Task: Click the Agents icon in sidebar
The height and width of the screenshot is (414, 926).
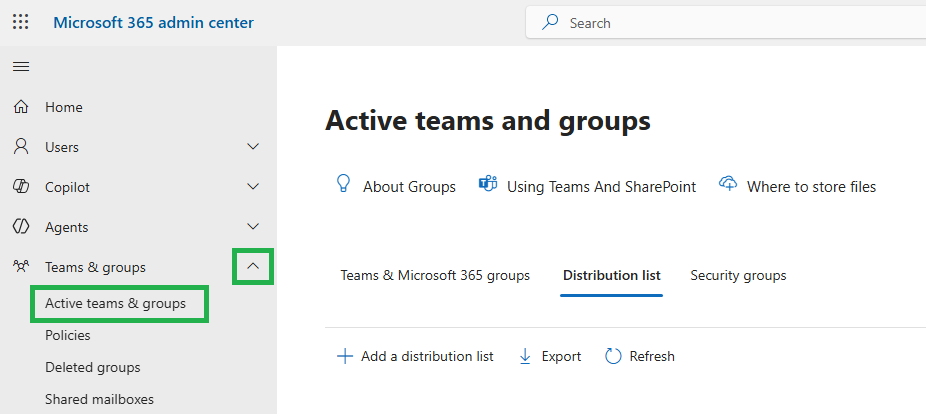Action: tap(21, 227)
